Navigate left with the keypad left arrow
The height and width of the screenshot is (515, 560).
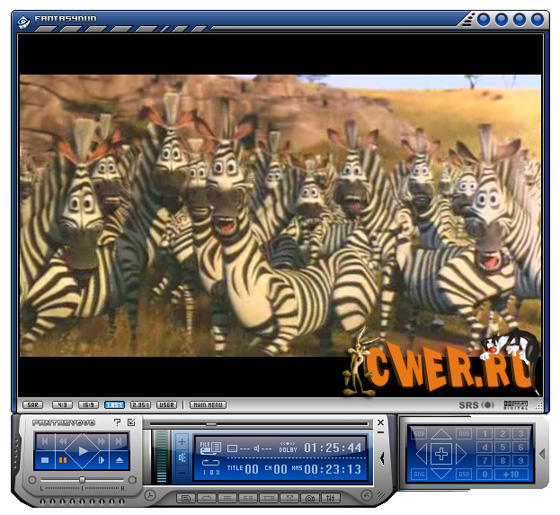click(x=422, y=454)
